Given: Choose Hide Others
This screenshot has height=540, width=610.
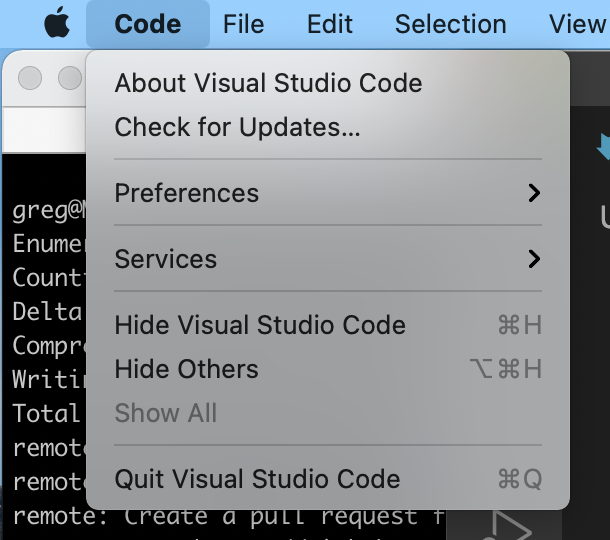Looking at the screenshot, I should coord(186,369).
